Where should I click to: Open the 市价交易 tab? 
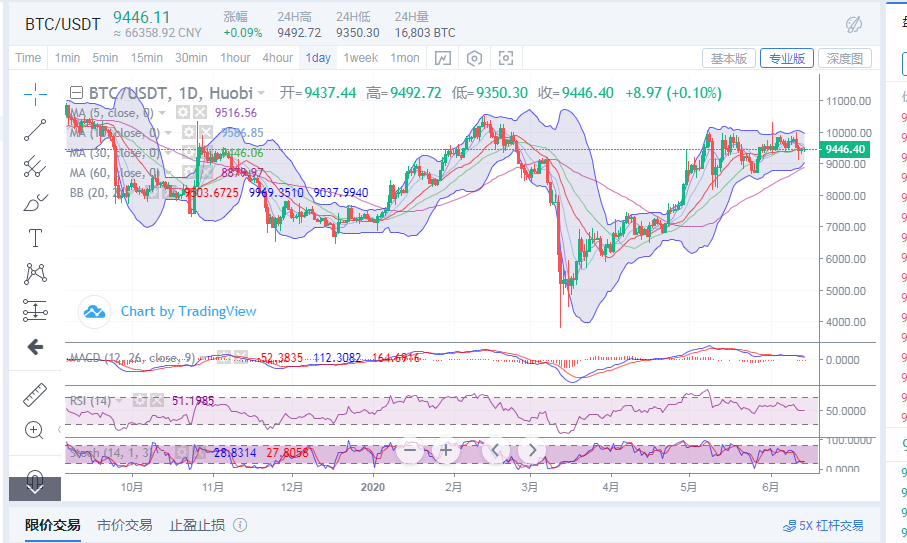(x=125, y=525)
